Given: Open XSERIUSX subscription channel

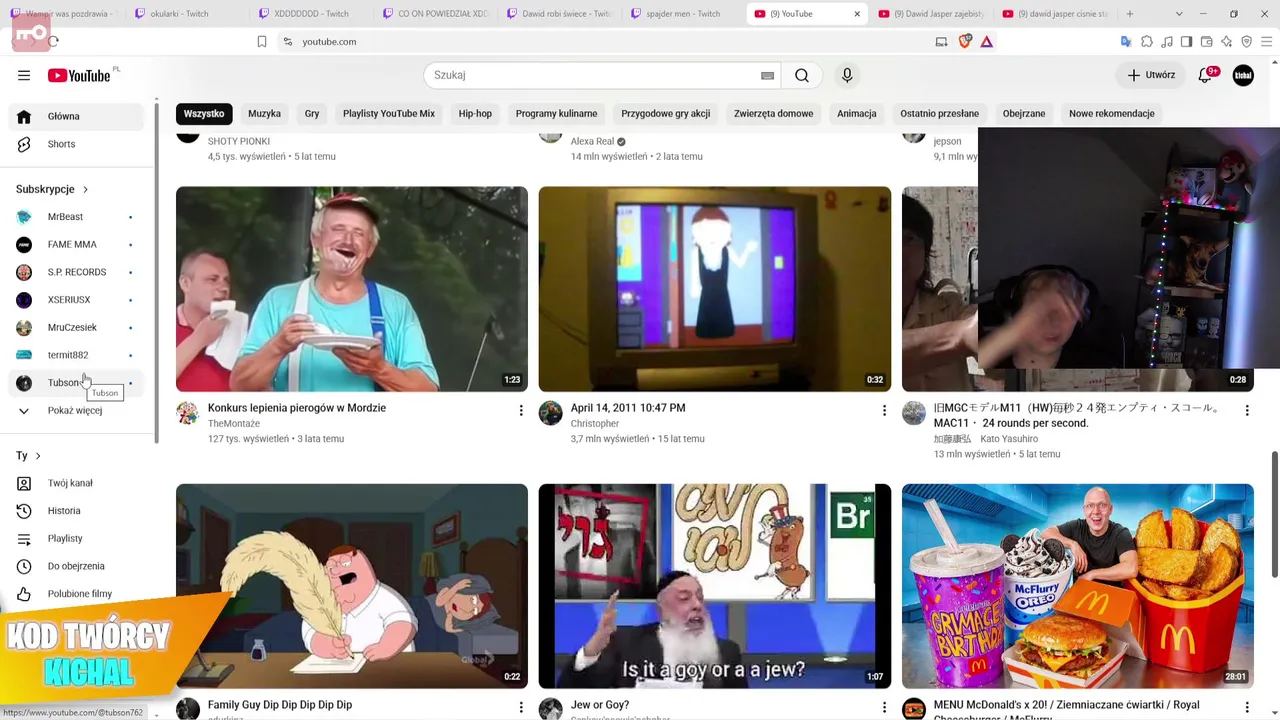Looking at the screenshot, I should pos(77,300).
